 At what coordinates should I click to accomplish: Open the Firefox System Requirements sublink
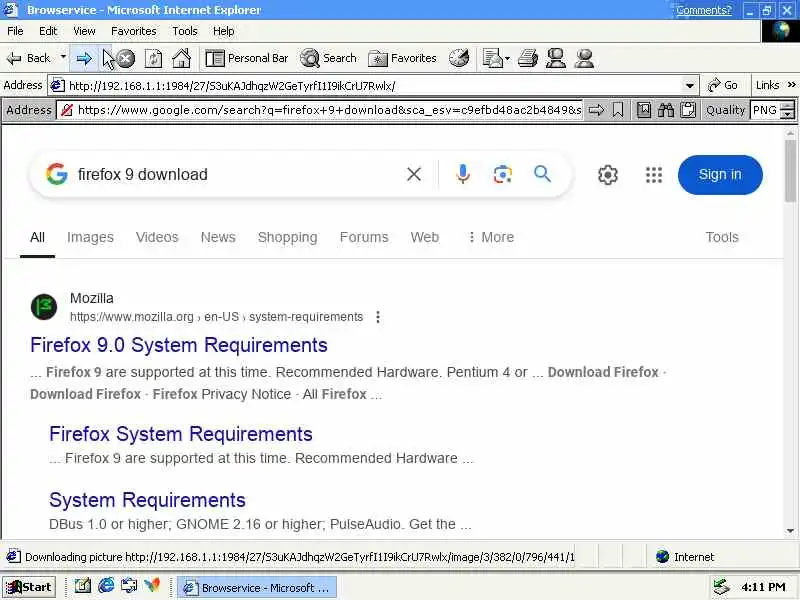181,434
